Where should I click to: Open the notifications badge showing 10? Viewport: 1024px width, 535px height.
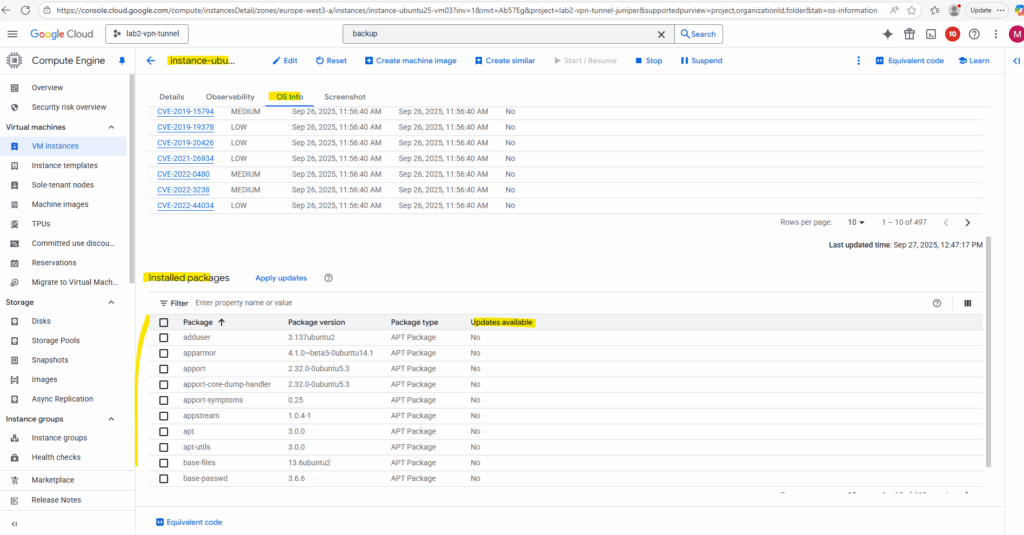tap(952, 34)
